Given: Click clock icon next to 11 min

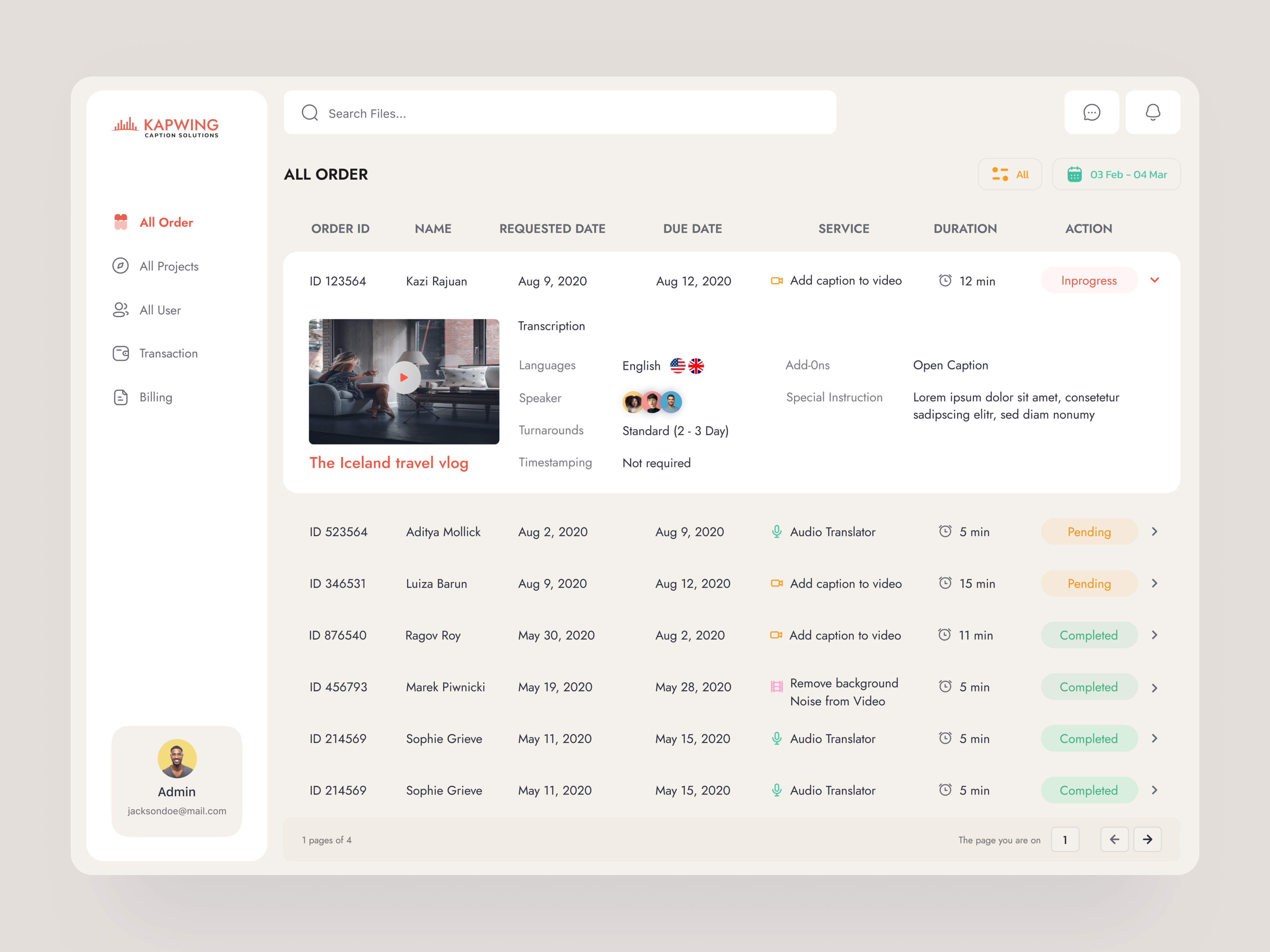Looking at the screenshot, I should point(945,635).
